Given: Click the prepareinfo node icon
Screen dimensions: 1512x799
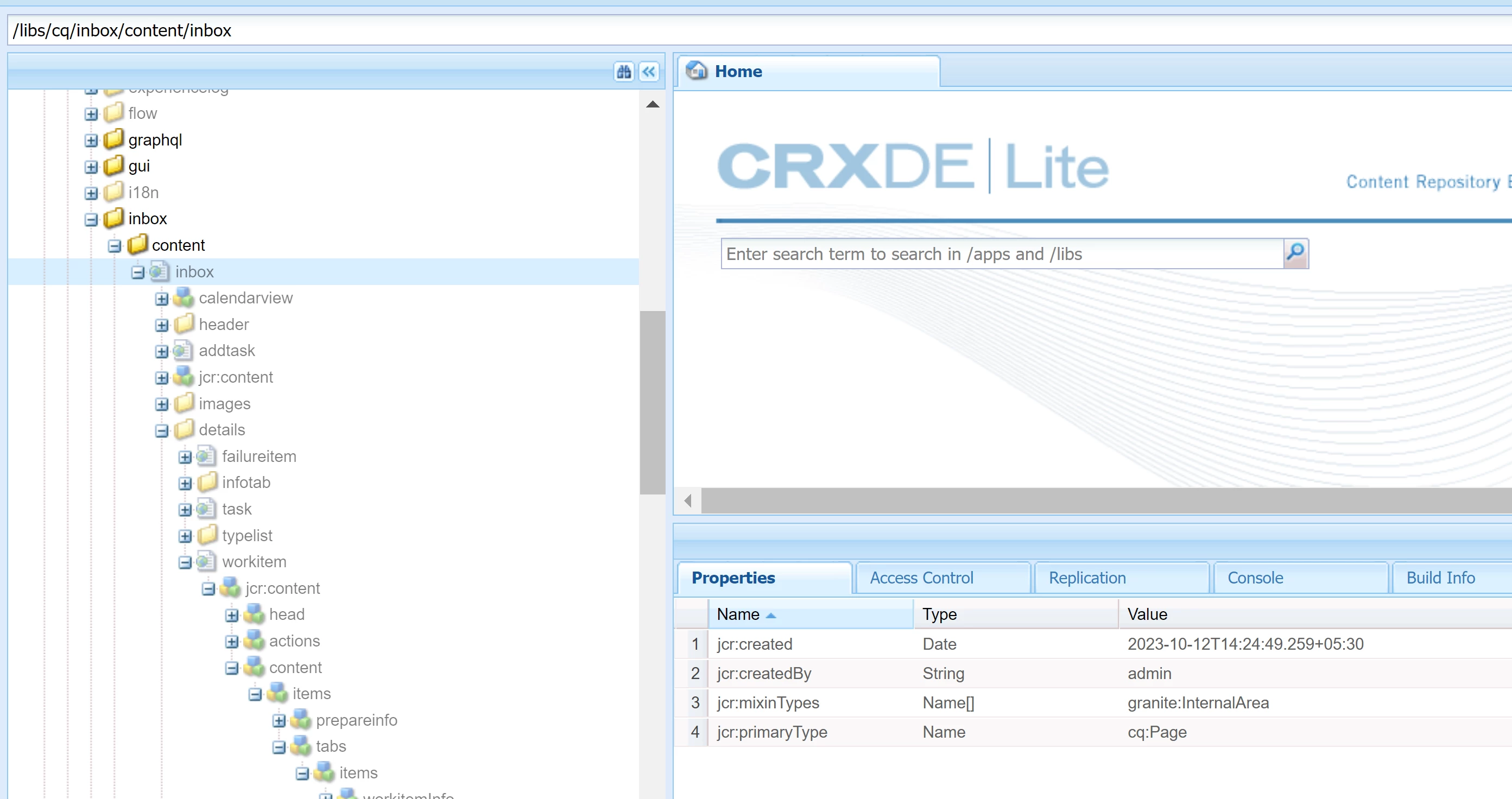Looking at the screenshot, I should coord(301,720).
